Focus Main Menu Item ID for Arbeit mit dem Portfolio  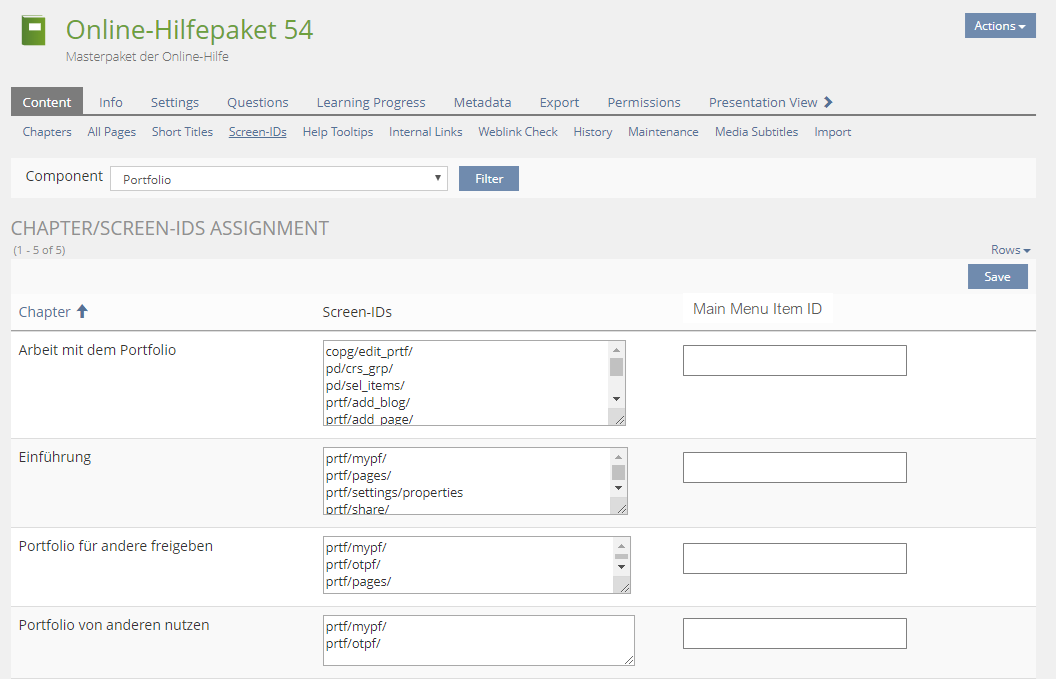pyautogui.click(x=794, y=361)
